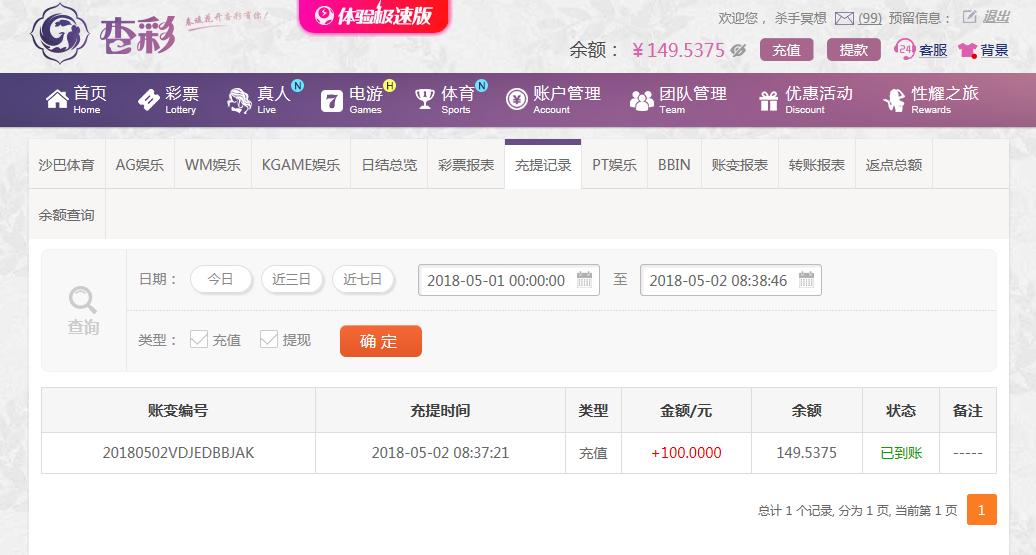
Task: Toggle the 提现 type checkbox
Action: [268, 339]
